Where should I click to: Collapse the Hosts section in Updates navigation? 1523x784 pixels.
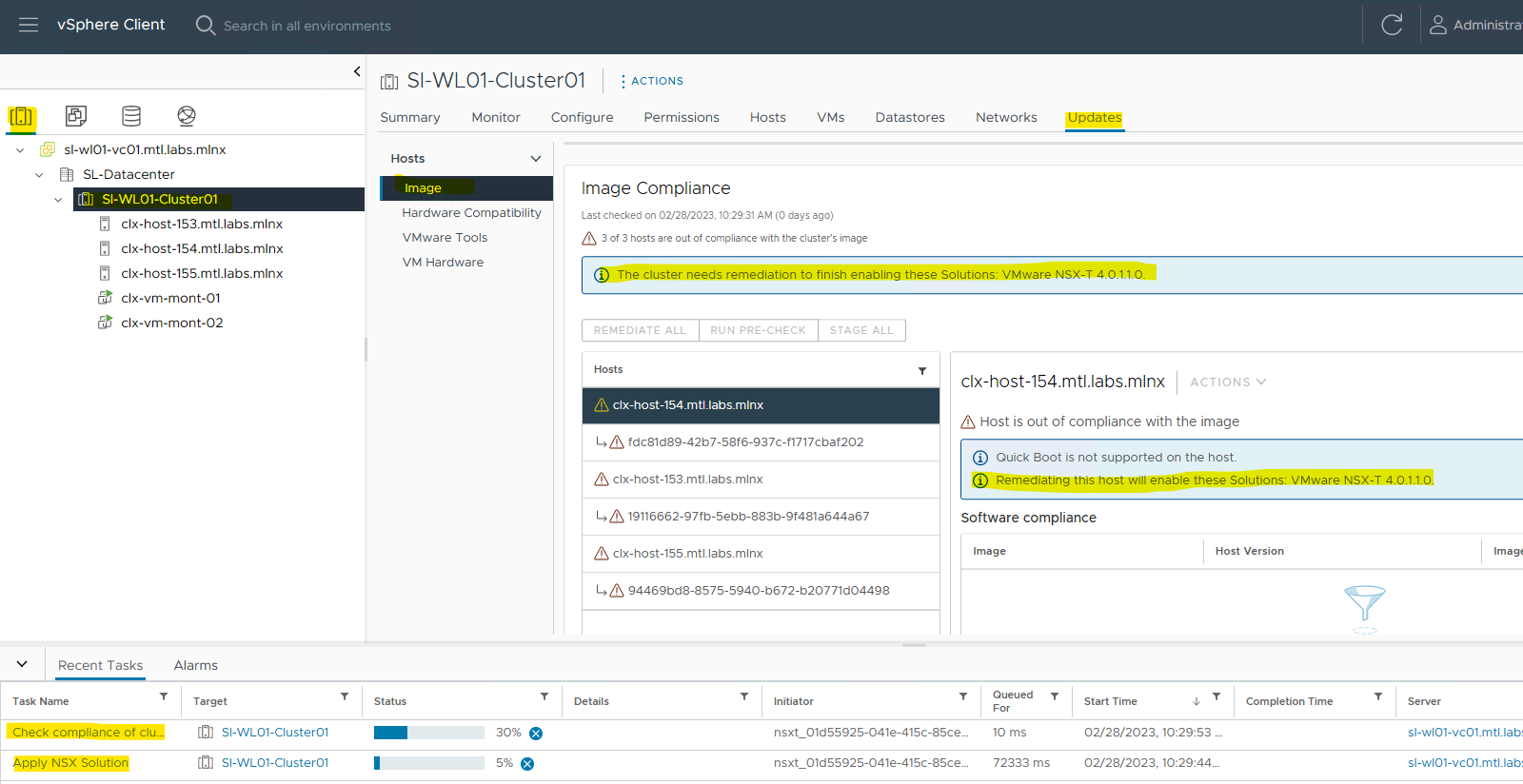pyautogui.click(x=536, y=159)
